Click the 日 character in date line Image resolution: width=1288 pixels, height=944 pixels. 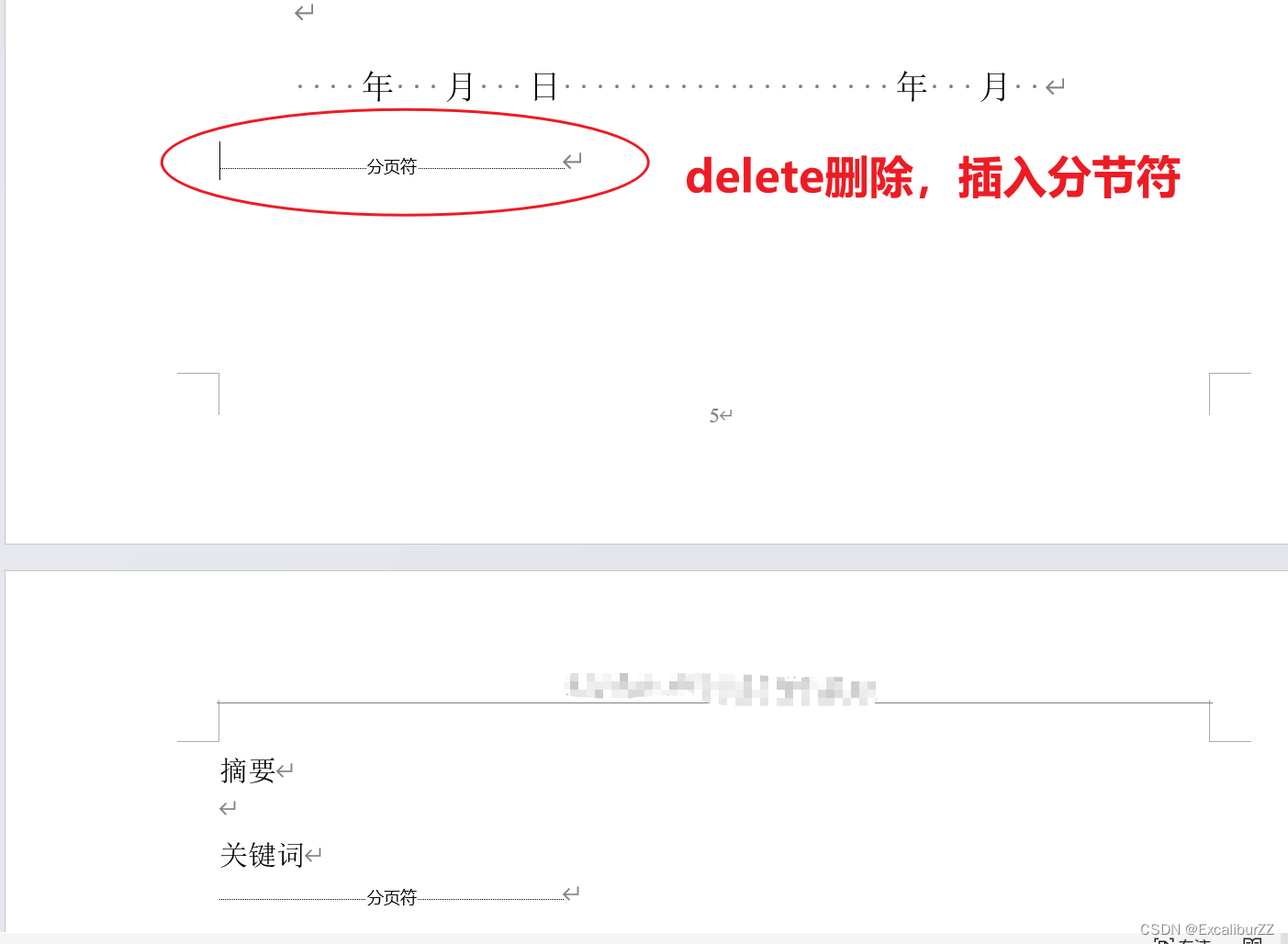(x=545, y=87)
